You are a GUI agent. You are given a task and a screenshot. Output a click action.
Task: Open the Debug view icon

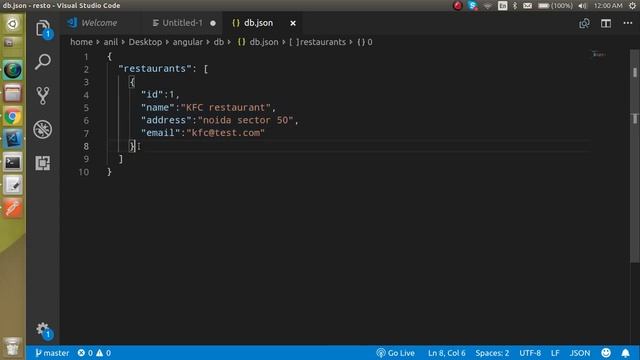[x=43, y=129]
